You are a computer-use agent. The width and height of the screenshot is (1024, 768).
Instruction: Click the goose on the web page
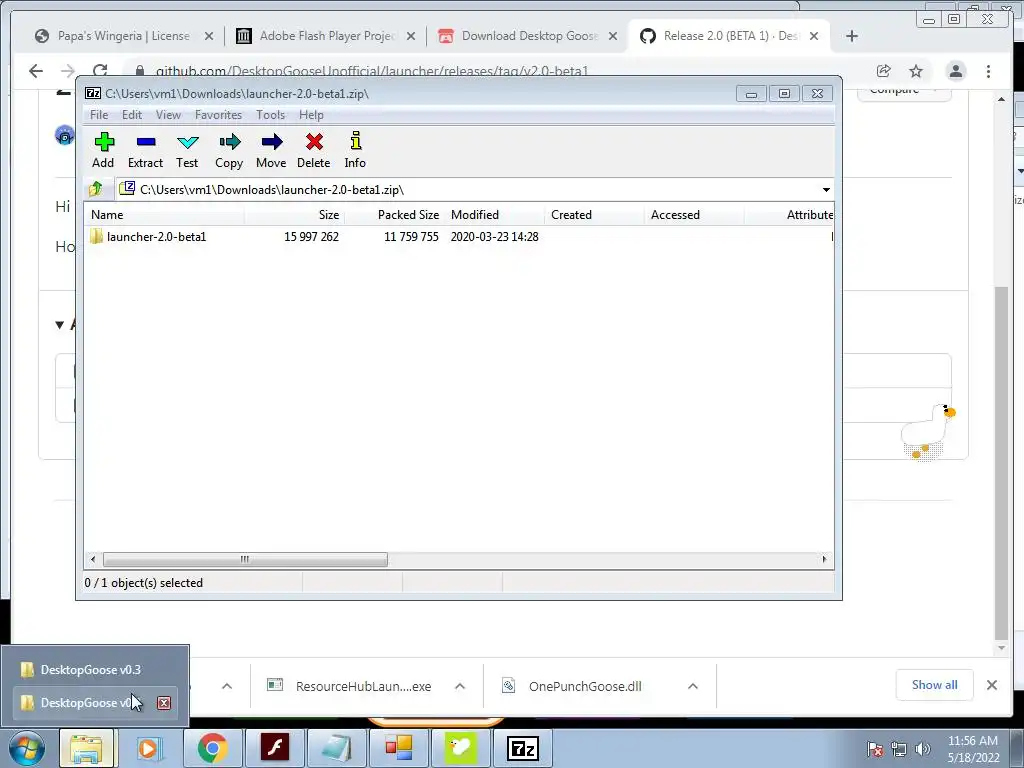coord(927,432)
